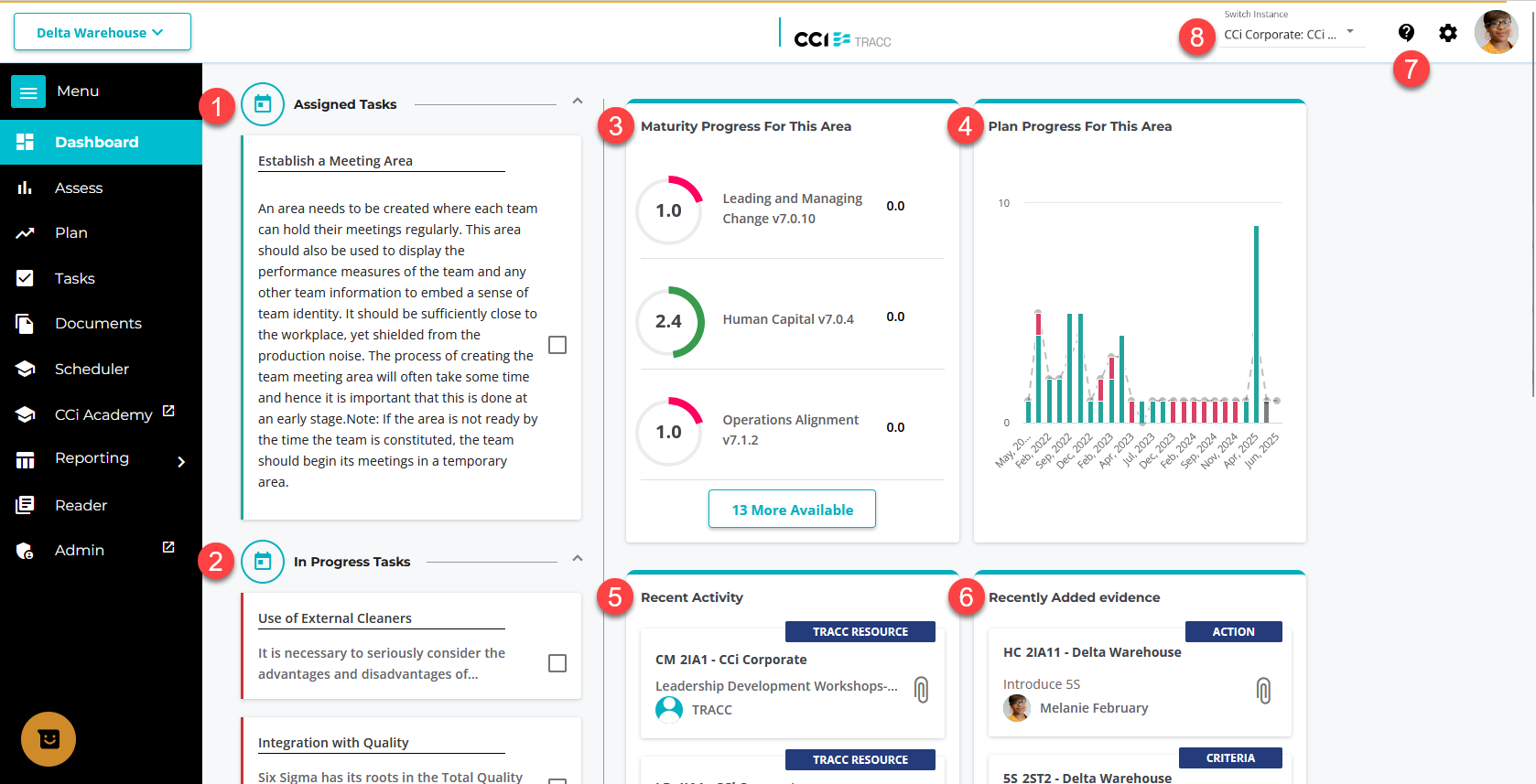Image resolution: width=1536 pixels, height=784 pixels.
Task: Click the 13 More Available button
Action: click(793, 510)
